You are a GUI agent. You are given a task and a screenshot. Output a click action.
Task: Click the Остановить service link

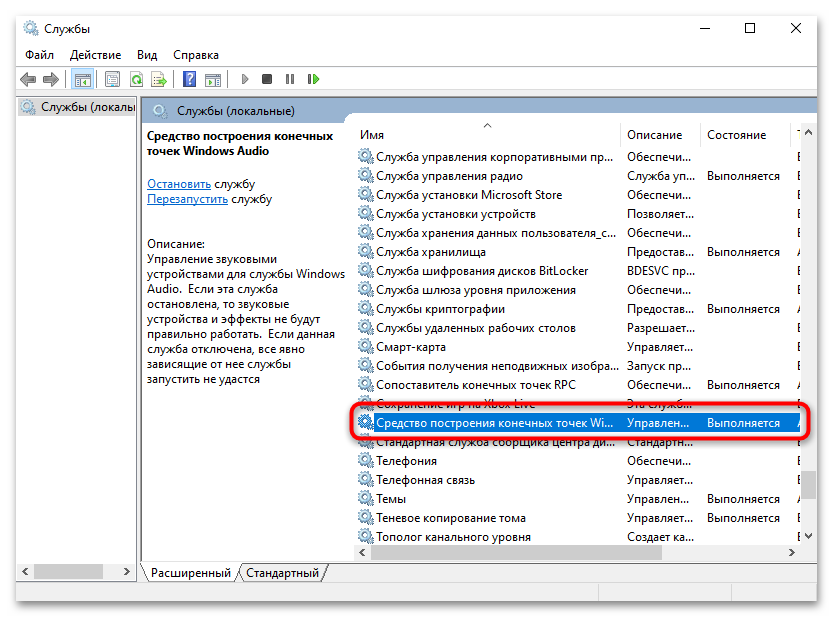click(x=179, y=184)
